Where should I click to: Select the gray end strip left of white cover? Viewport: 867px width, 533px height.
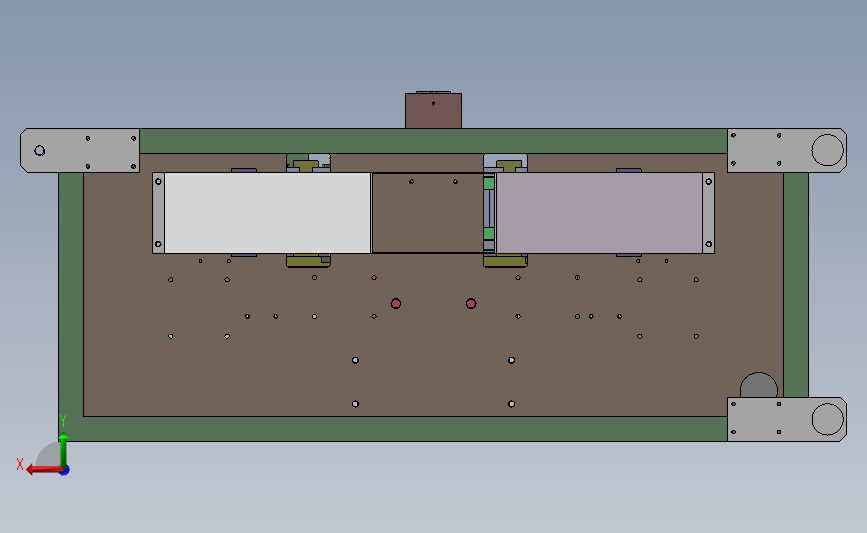[x=158, y=213]
